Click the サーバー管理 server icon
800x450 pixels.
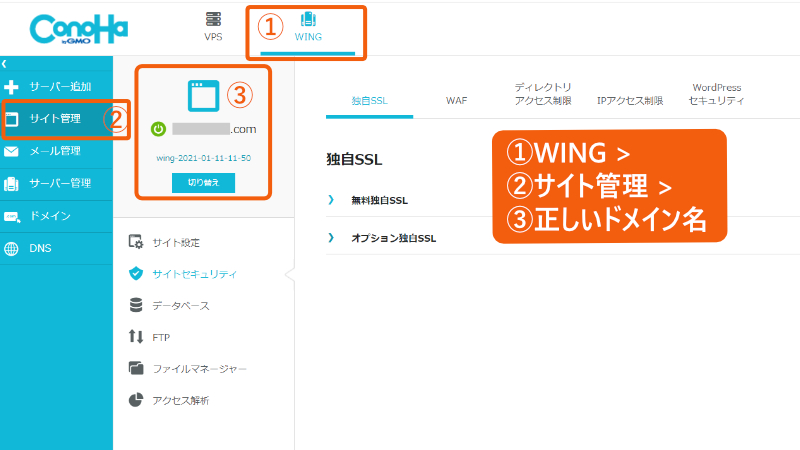pyautogui.click(x=11, y=184)
